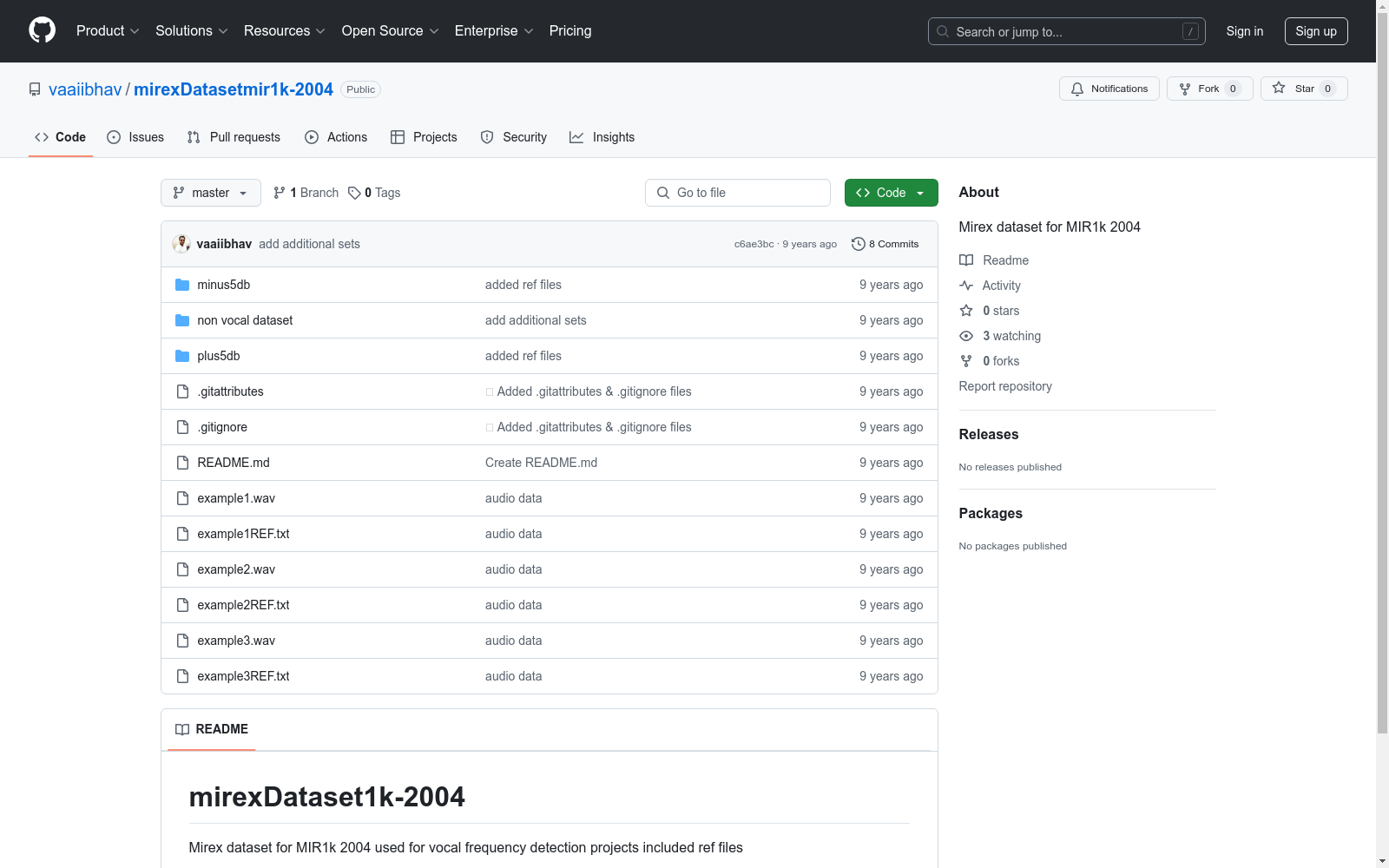Open the Packages heading link
This screenshot has height=868, width=1389.
[991, 513]
